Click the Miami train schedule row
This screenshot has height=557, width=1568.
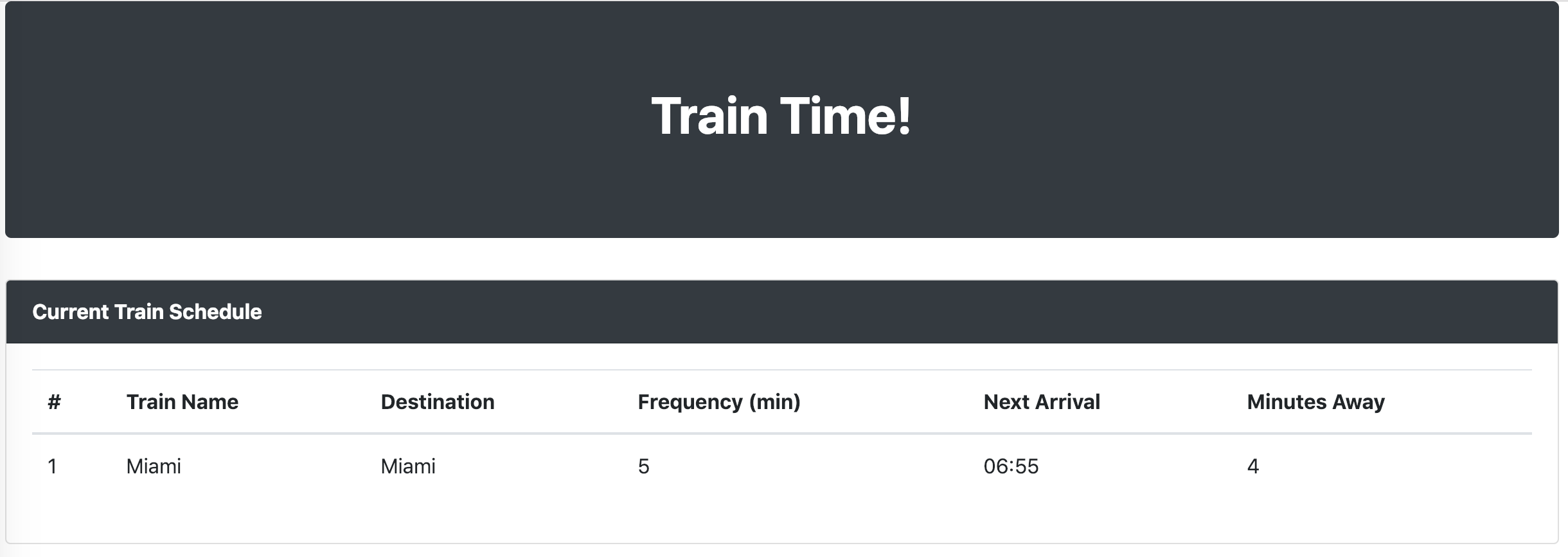point(783,466)
